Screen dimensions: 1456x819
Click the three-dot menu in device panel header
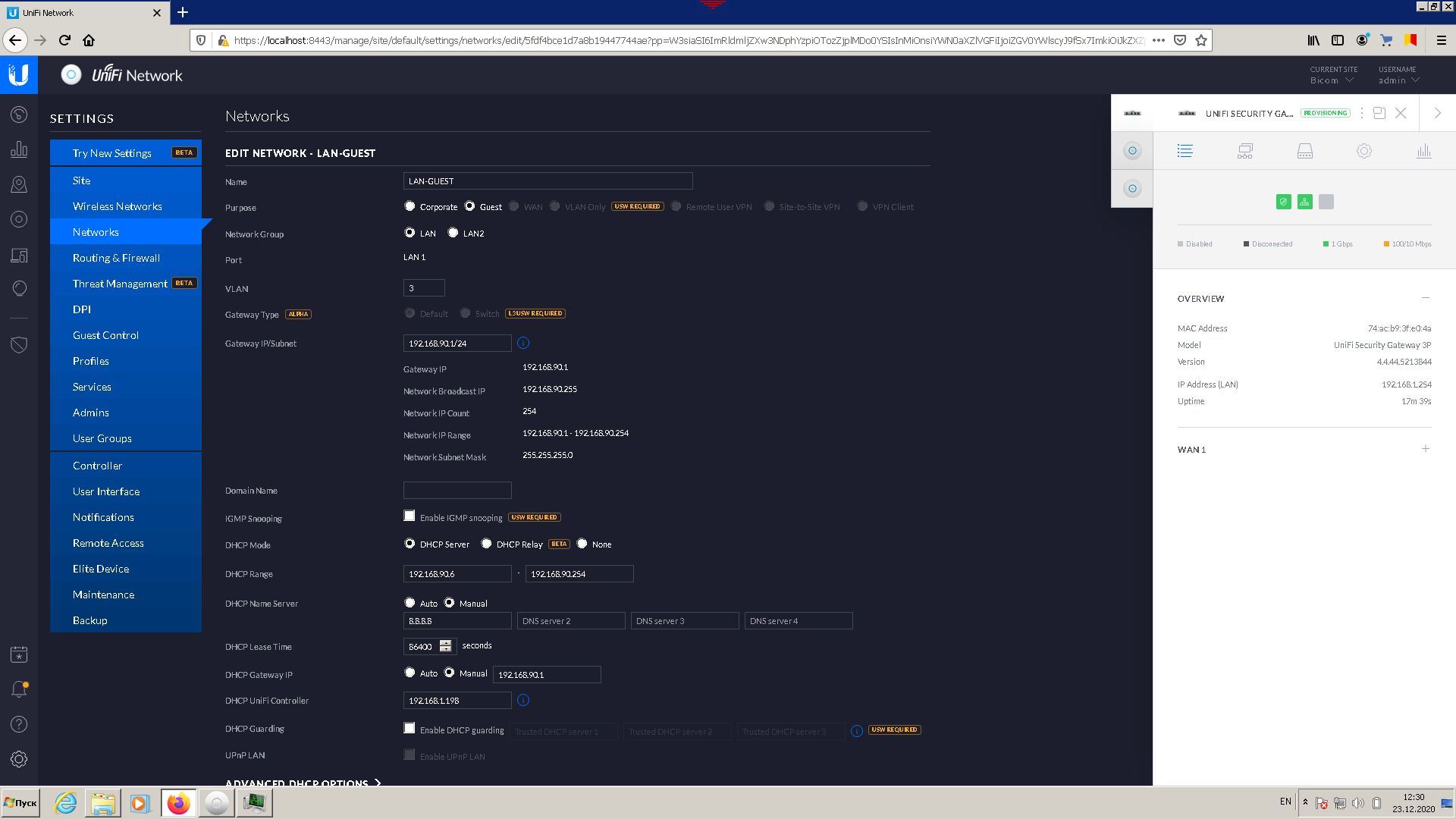pos(1362,113)
